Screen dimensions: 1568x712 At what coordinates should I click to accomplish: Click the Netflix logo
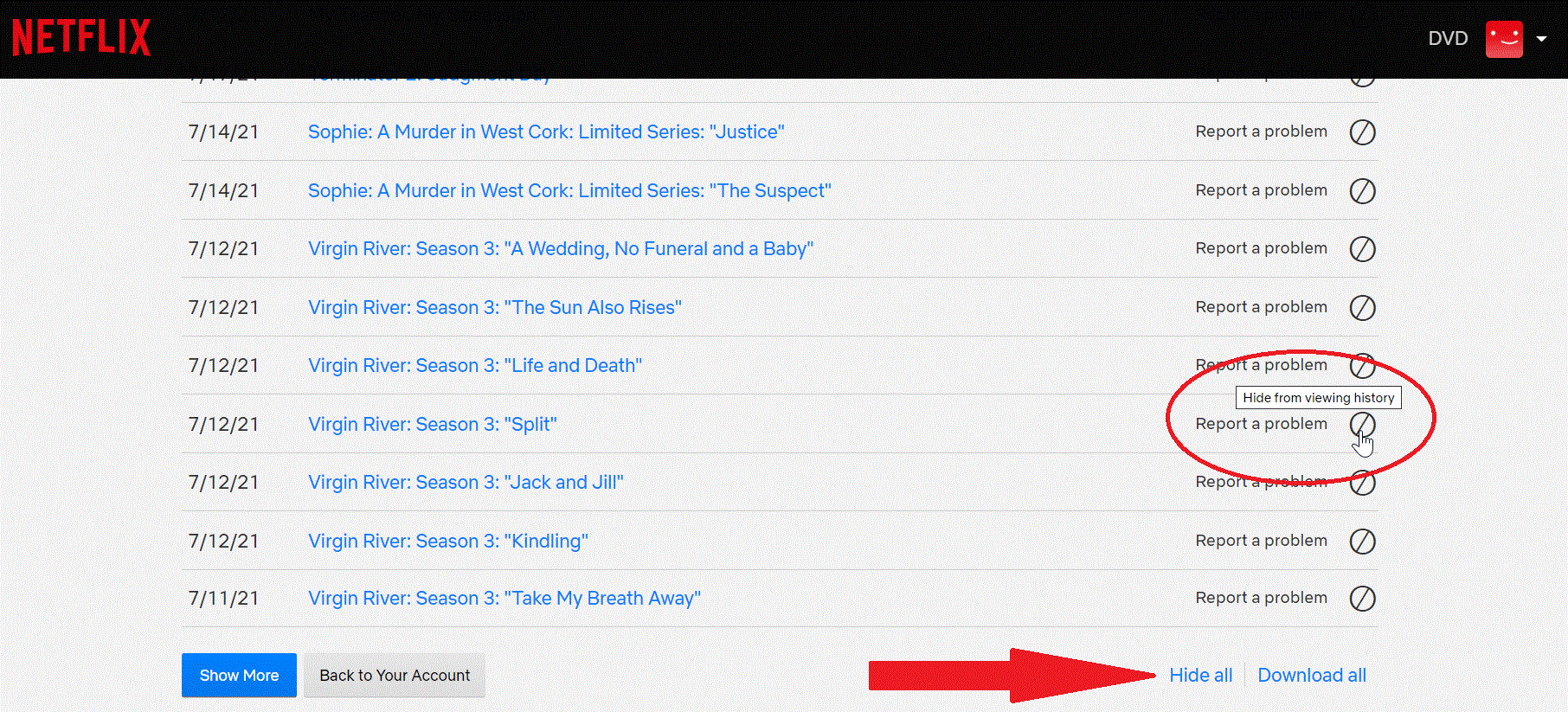click(x=81, y=38)
